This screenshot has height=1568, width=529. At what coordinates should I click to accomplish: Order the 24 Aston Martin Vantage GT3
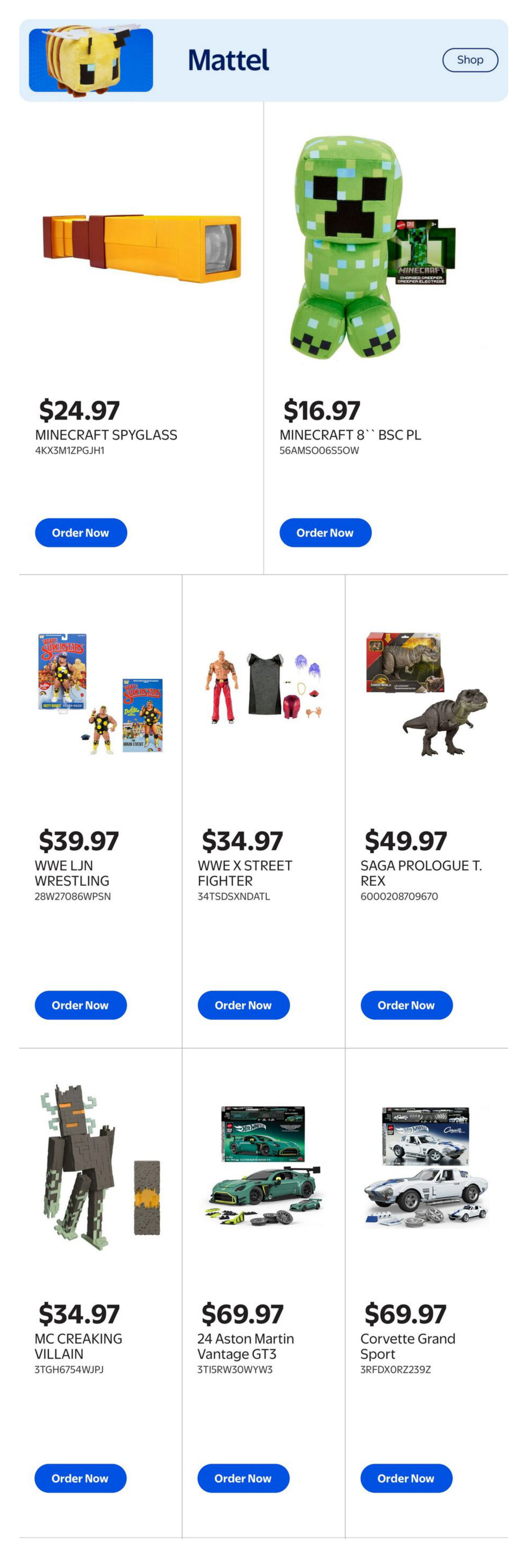243,1478
